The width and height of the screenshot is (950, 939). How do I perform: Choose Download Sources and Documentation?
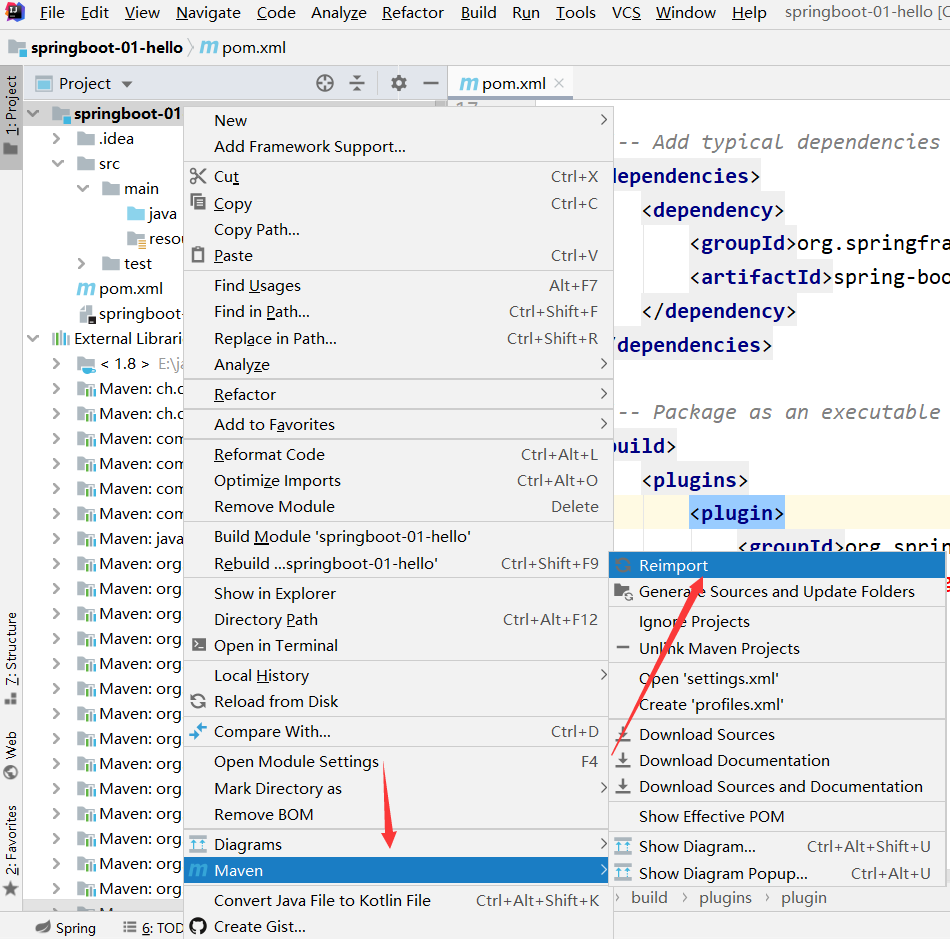coord(780,786)
